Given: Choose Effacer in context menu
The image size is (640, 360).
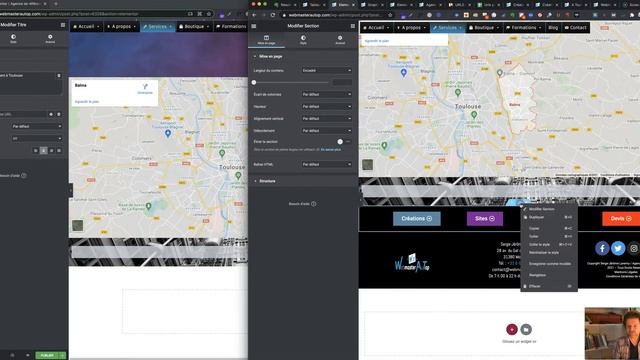Looking at the screenshot, I should (549, 286).
